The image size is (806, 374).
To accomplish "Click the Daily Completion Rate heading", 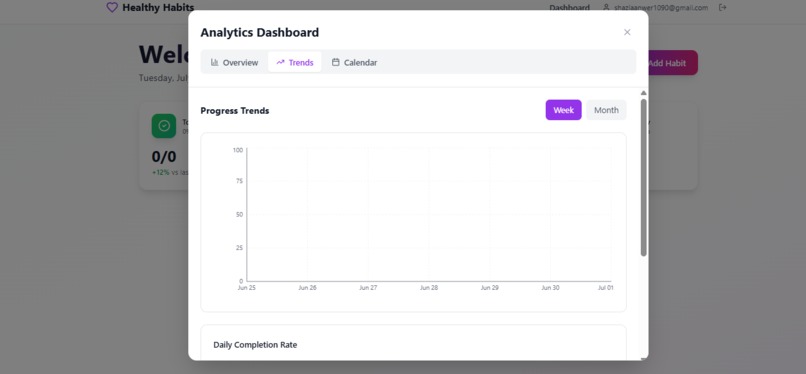I will (x=255, y=345).
